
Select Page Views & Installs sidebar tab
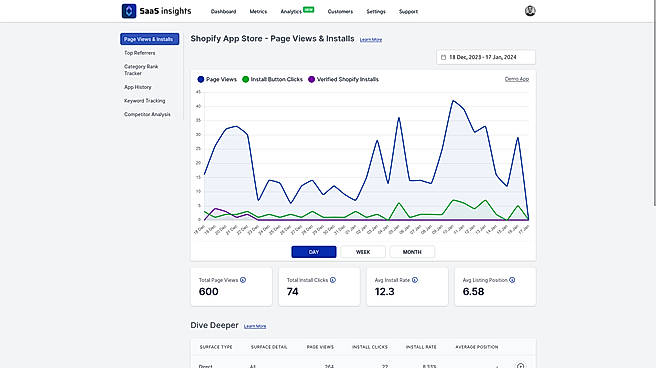pos(149,39)
